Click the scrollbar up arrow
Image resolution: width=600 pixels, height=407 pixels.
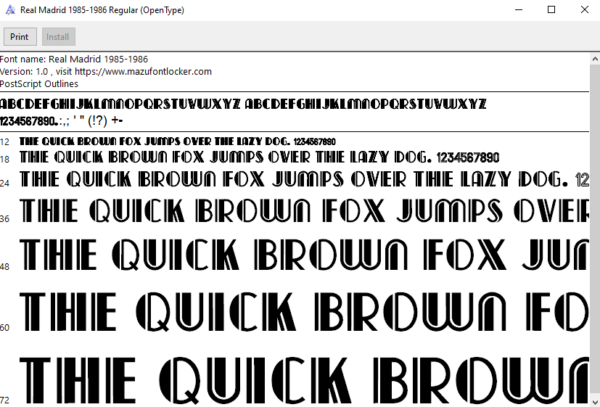pos(595,59)
